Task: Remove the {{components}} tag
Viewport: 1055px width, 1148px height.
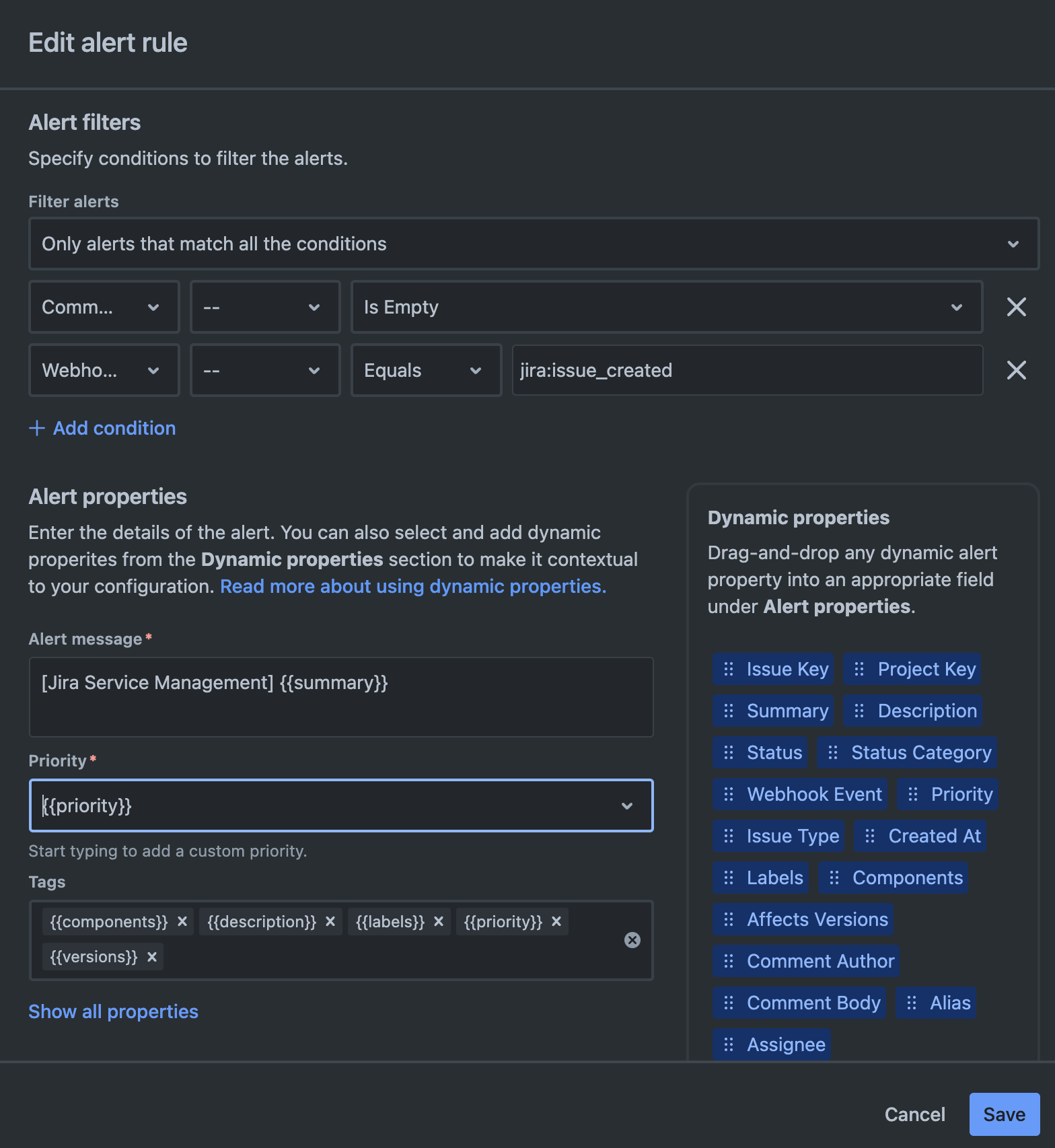Action: [x=182, y=921]
